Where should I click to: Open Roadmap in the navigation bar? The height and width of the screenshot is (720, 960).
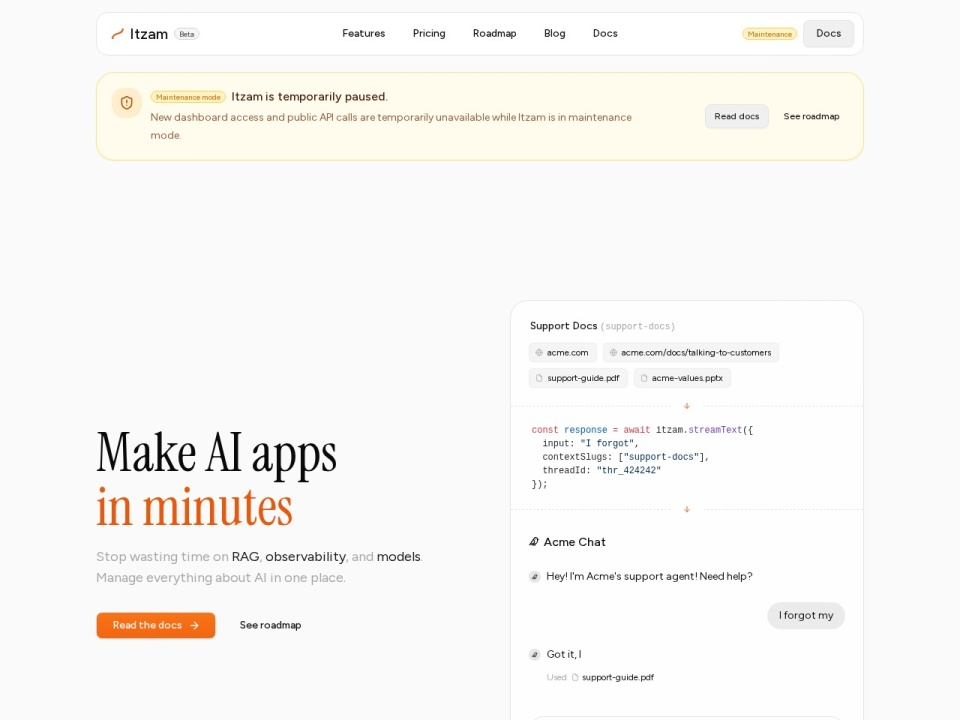click(x=495, y=34)
